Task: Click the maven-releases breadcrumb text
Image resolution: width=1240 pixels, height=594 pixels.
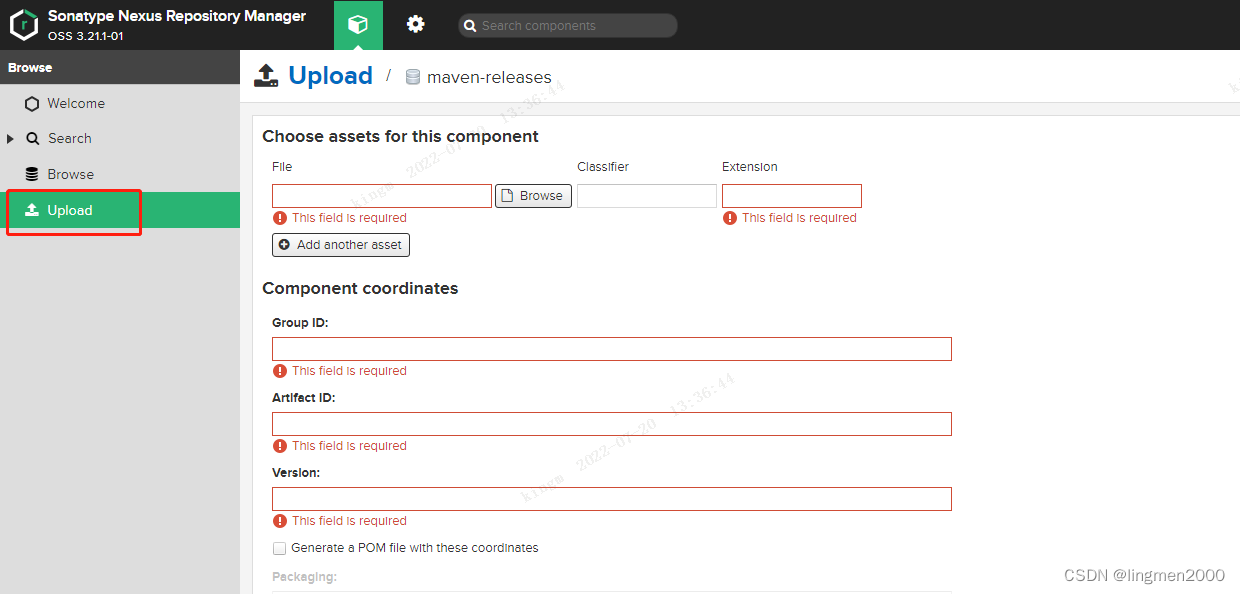Action: [x=489, y=77]
